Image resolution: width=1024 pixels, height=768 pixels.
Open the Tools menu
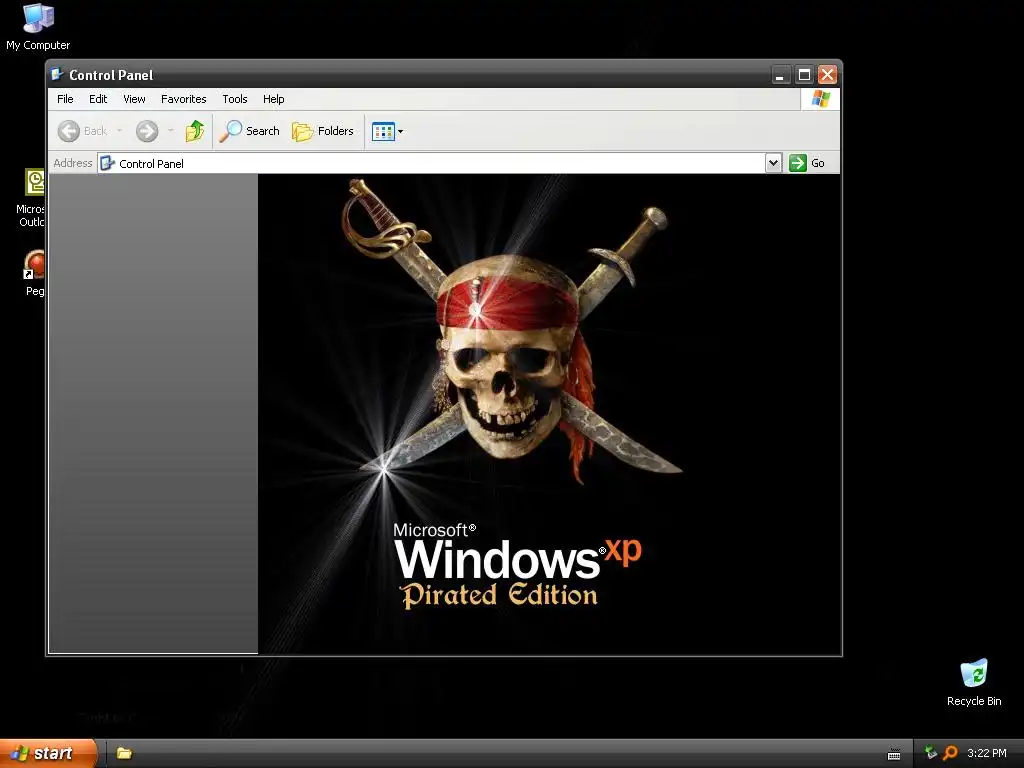pos(234,99)
